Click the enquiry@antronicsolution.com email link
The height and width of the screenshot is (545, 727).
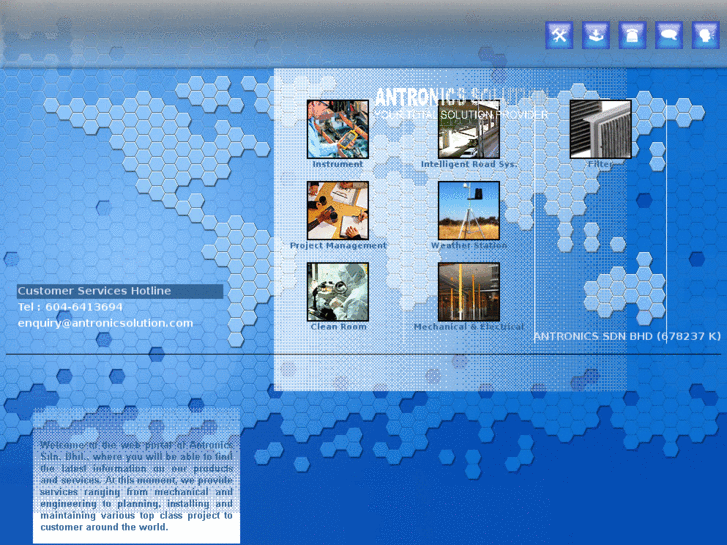click(x=105, y=323)
